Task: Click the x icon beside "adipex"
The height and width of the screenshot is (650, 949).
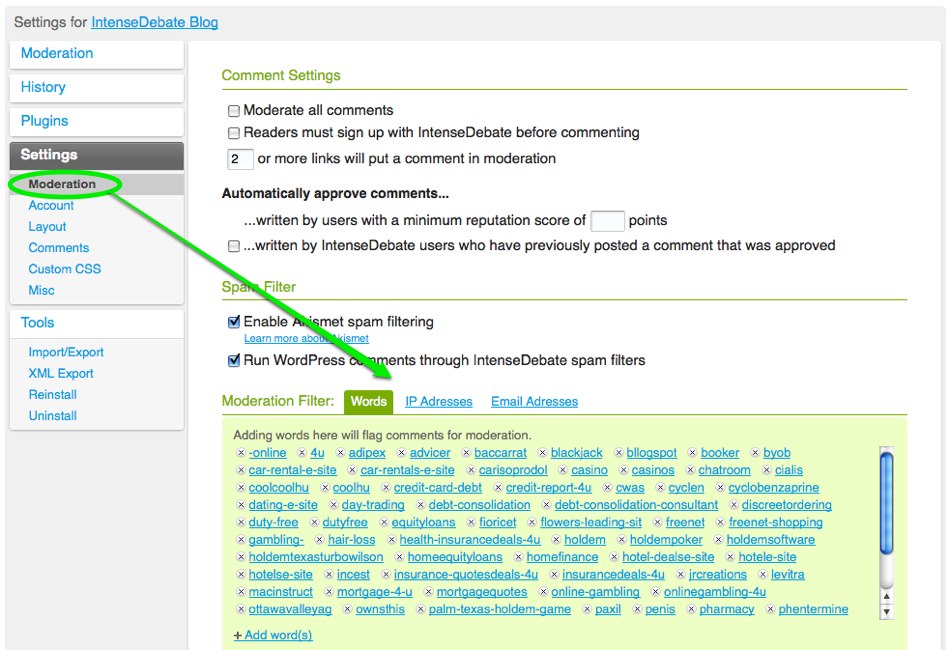Action: 341,453
